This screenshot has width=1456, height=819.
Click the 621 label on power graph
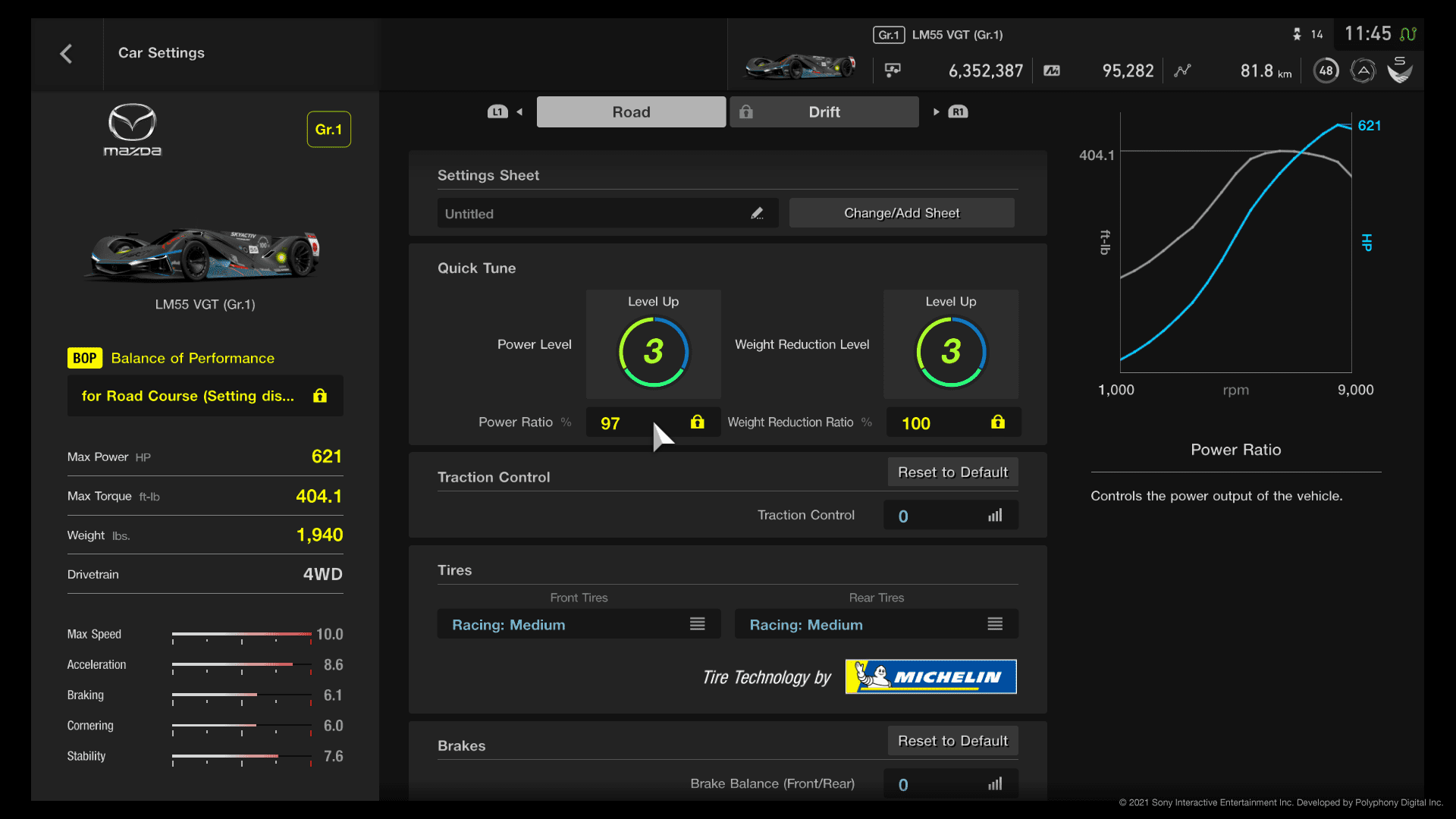pyautogui.click(x=1369, y=126)
